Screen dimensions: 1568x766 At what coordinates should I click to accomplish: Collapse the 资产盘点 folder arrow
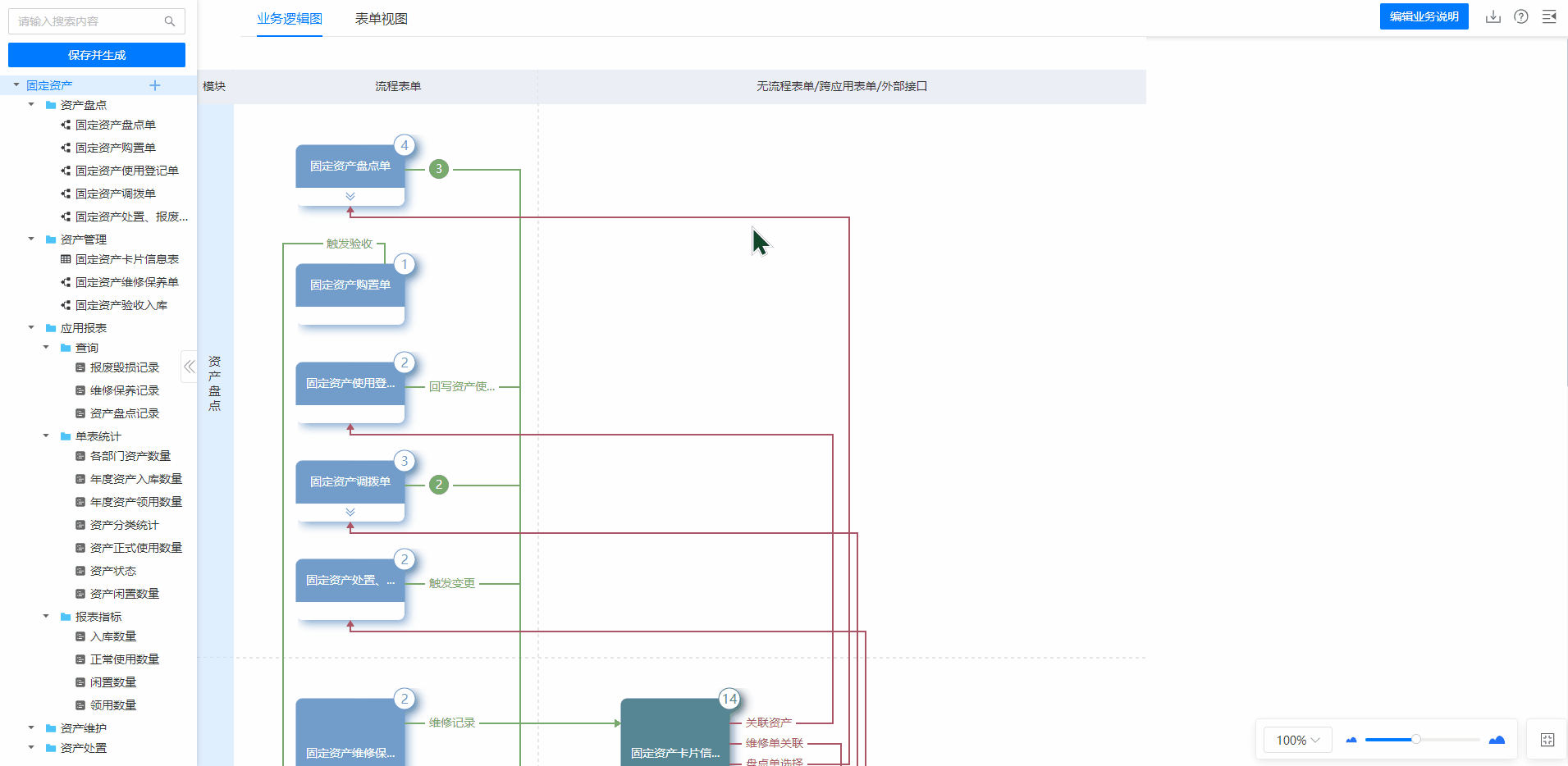[x=31, y=104]
